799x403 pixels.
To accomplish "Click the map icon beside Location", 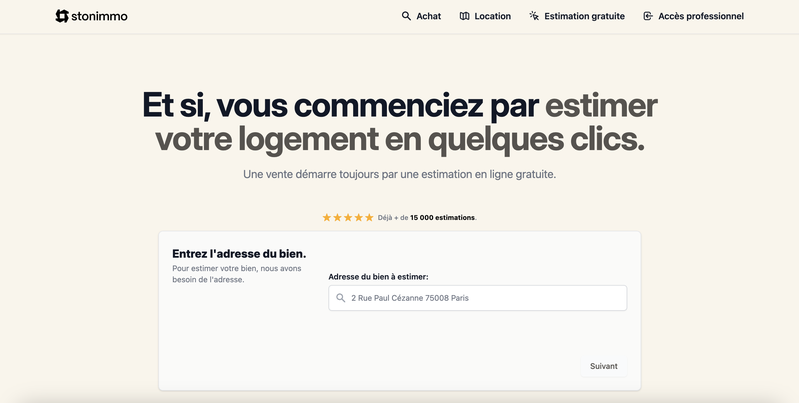I will pyautogui.click(x=464, y=16).
